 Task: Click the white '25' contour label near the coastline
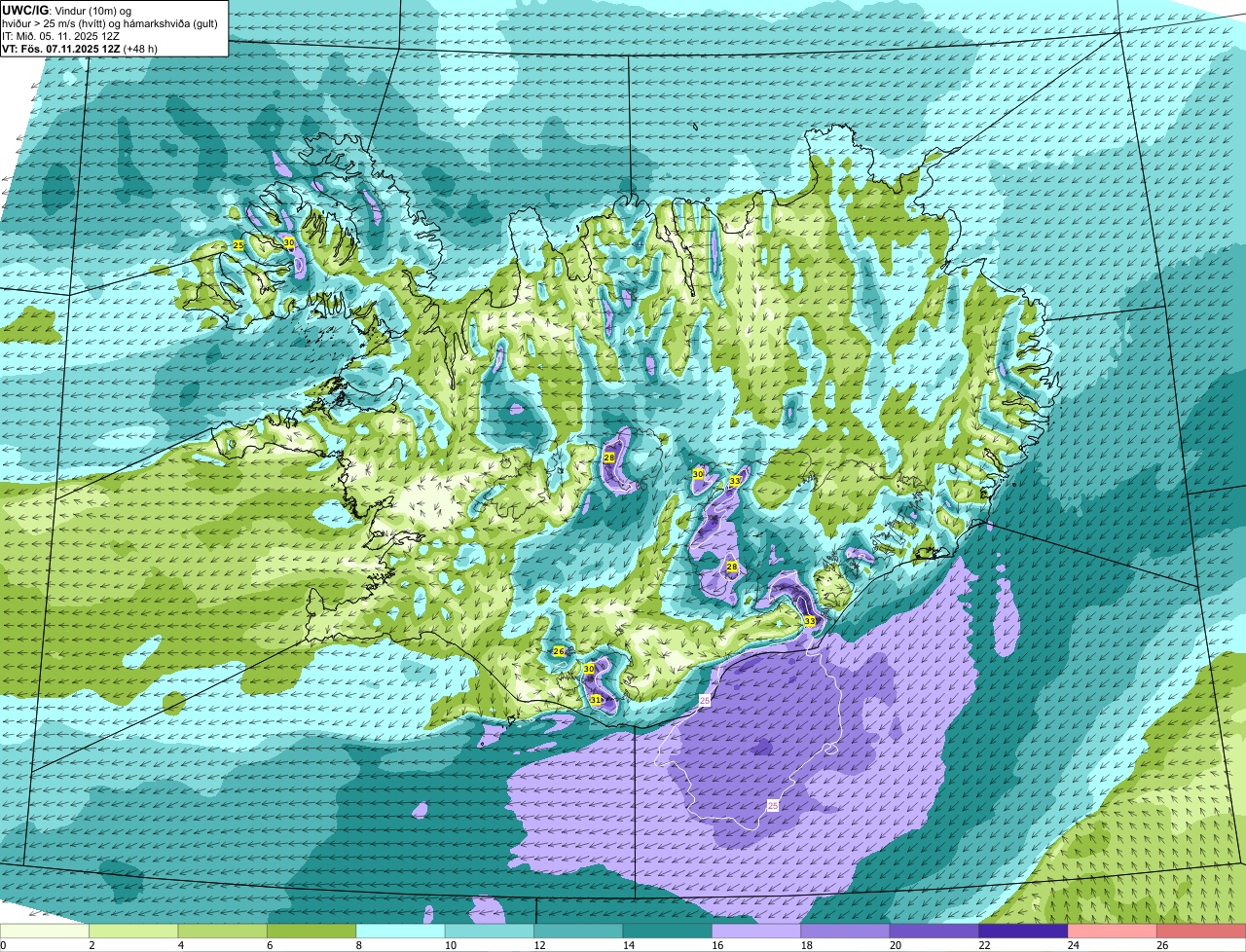[706, 700]
